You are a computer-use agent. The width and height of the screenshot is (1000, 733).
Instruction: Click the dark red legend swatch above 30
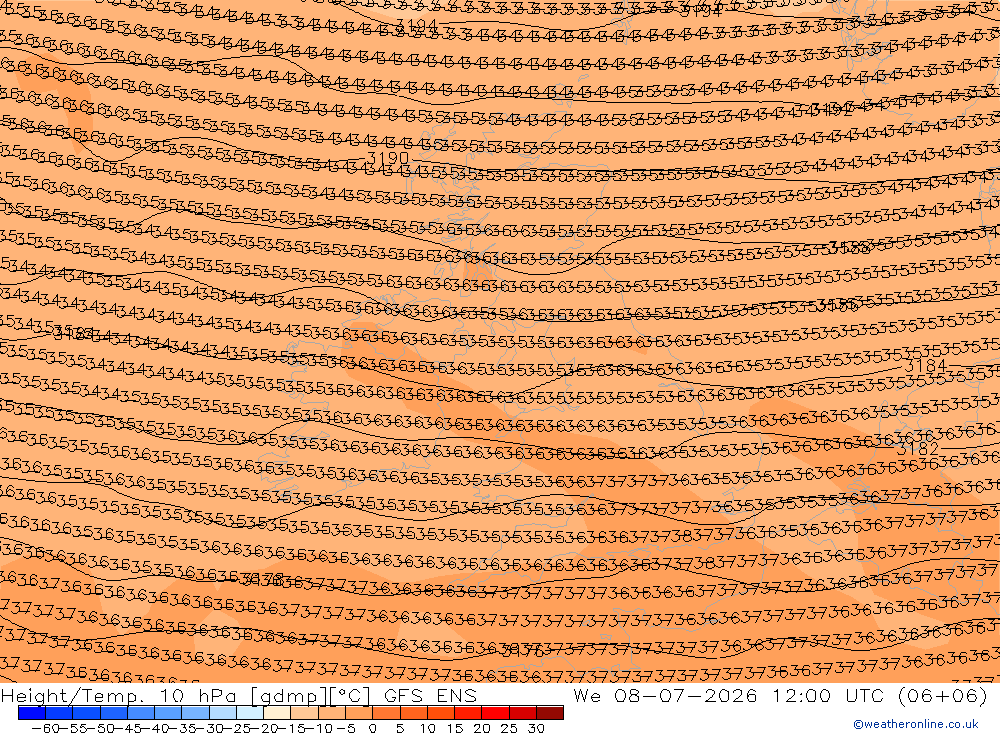click(x=550, y=713)
